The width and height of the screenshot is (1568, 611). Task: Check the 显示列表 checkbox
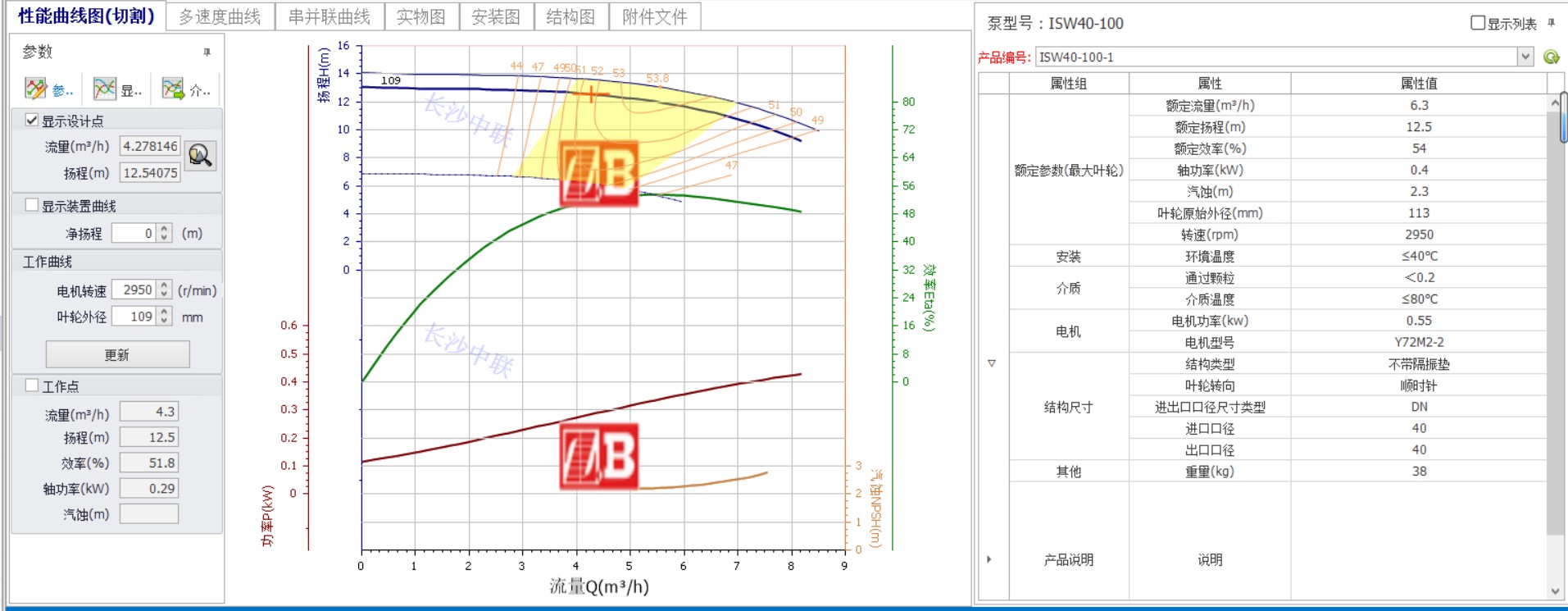[1478, 23]
